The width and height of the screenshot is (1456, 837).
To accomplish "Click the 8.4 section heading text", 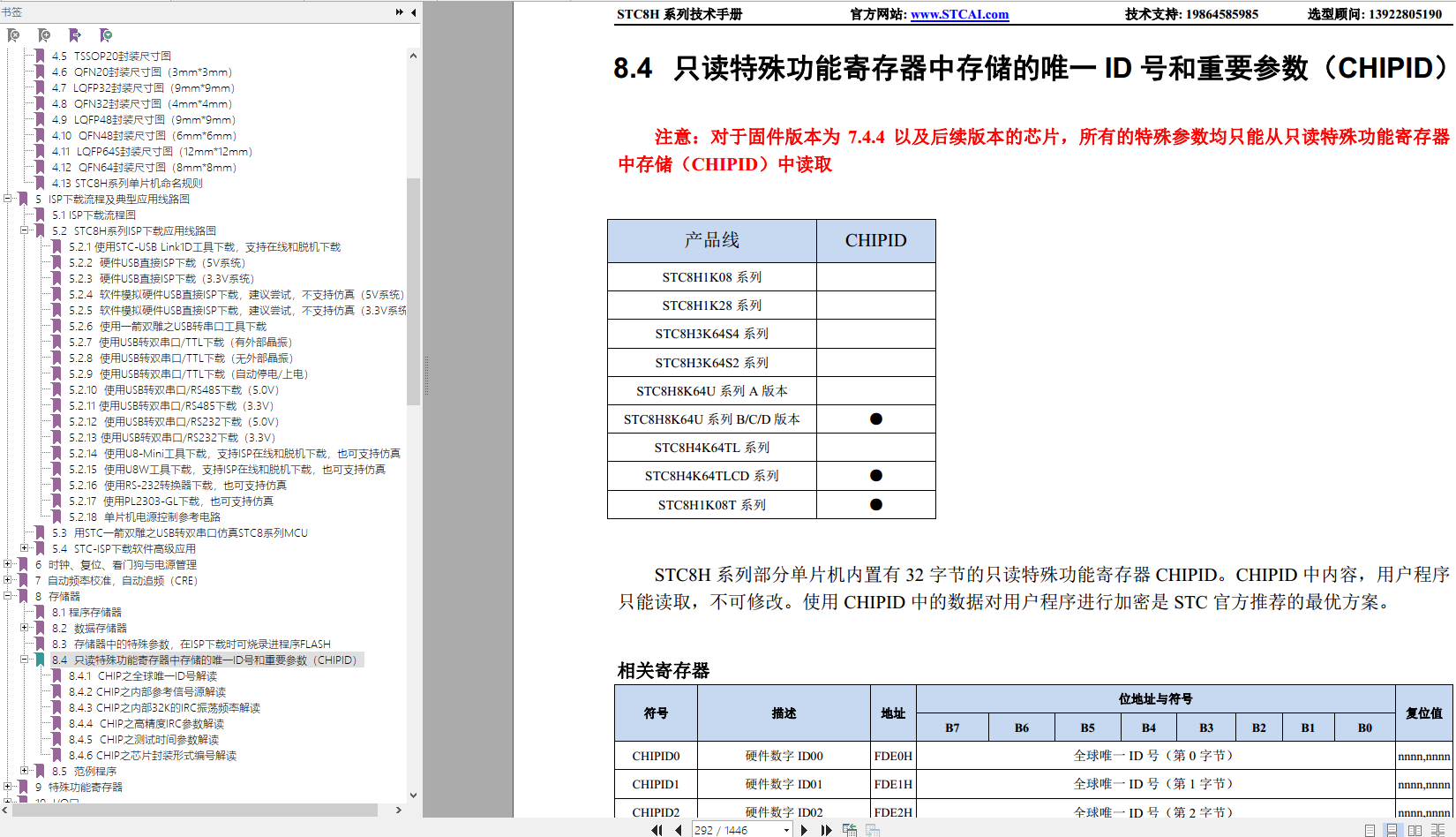I will [1032, 68].
